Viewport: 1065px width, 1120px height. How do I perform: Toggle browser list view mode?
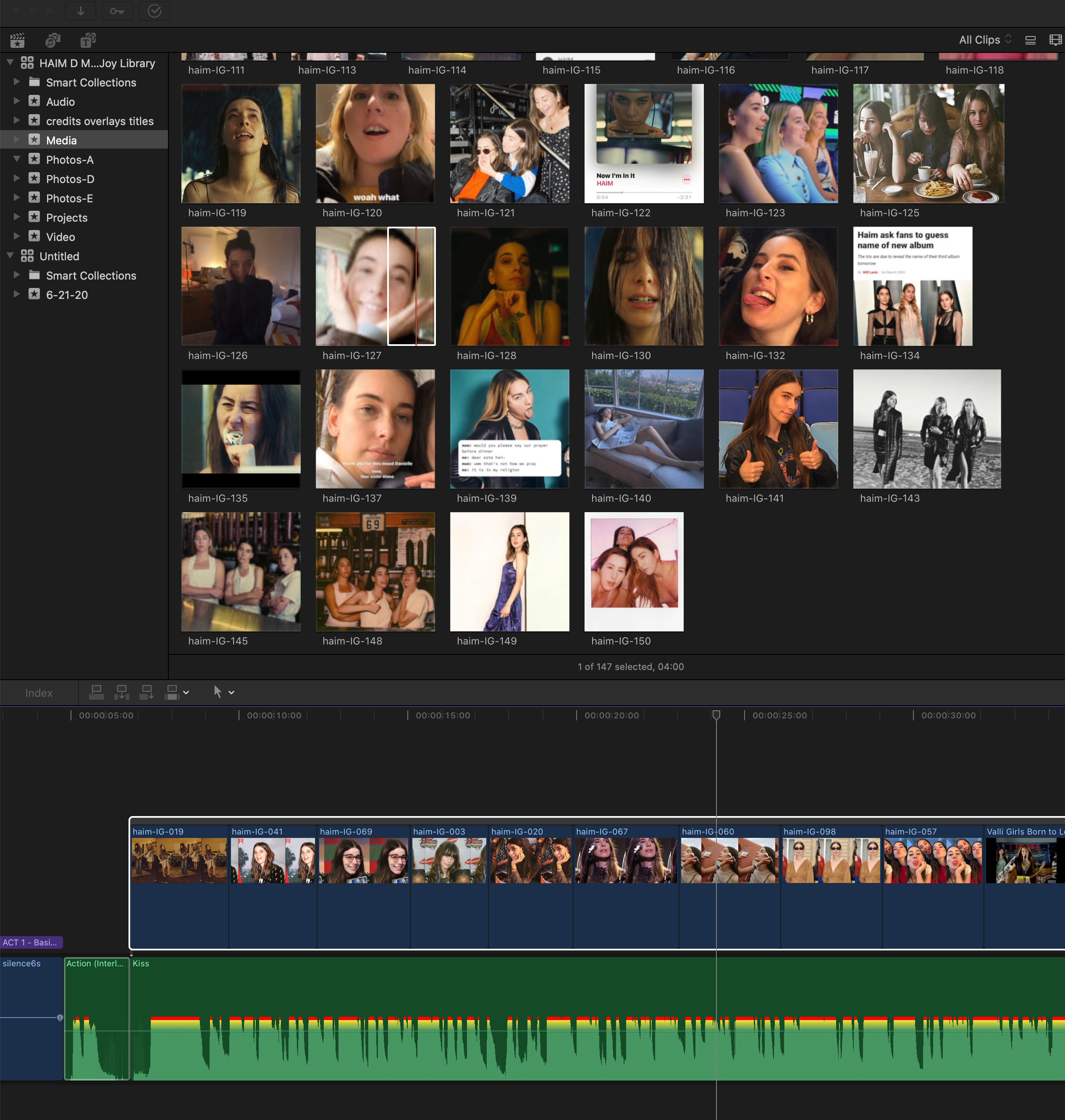click(1031, 40)
